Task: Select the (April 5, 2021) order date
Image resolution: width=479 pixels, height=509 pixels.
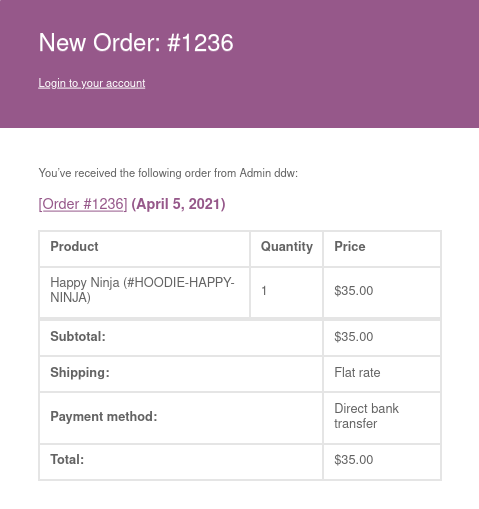Action: pyautogui.click(x=178, y=204)
